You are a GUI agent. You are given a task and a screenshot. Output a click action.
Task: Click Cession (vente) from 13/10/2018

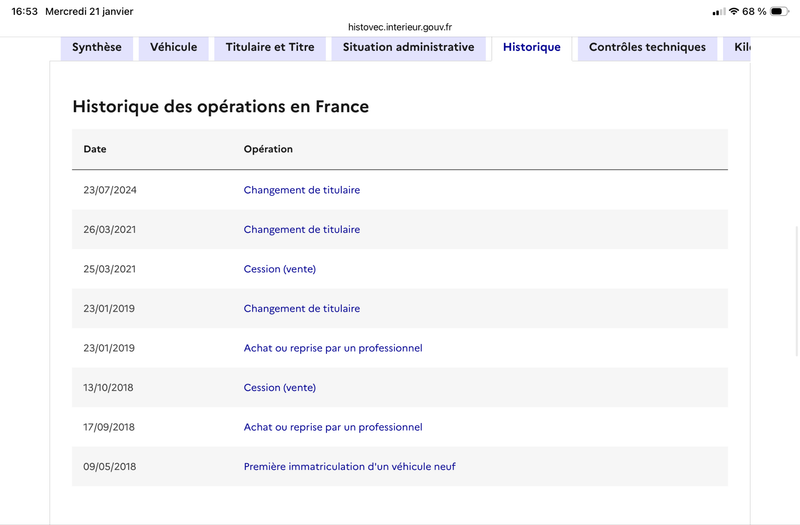(280, 388)
